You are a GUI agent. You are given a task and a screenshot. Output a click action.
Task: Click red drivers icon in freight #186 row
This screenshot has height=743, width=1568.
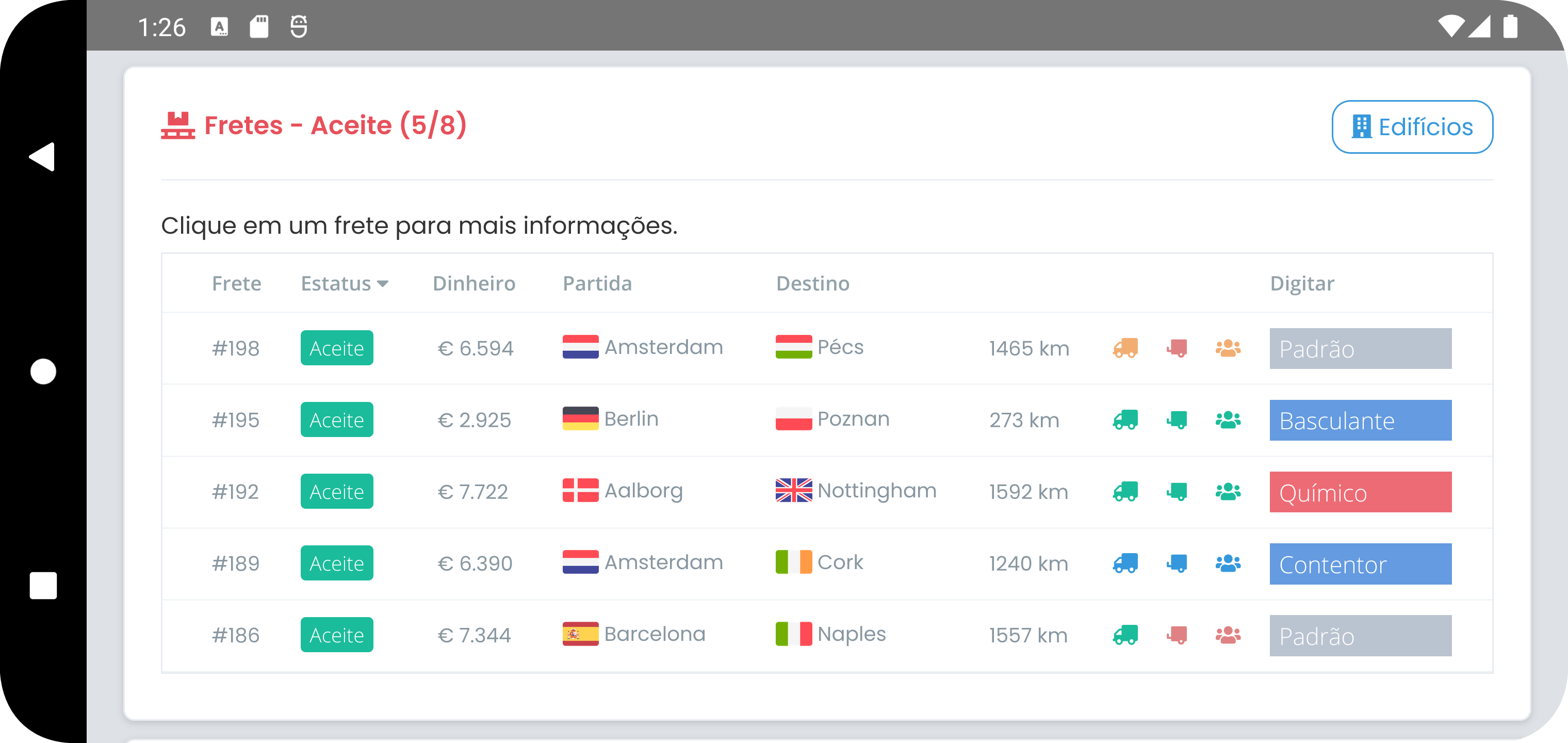[x=1228, y=635]
